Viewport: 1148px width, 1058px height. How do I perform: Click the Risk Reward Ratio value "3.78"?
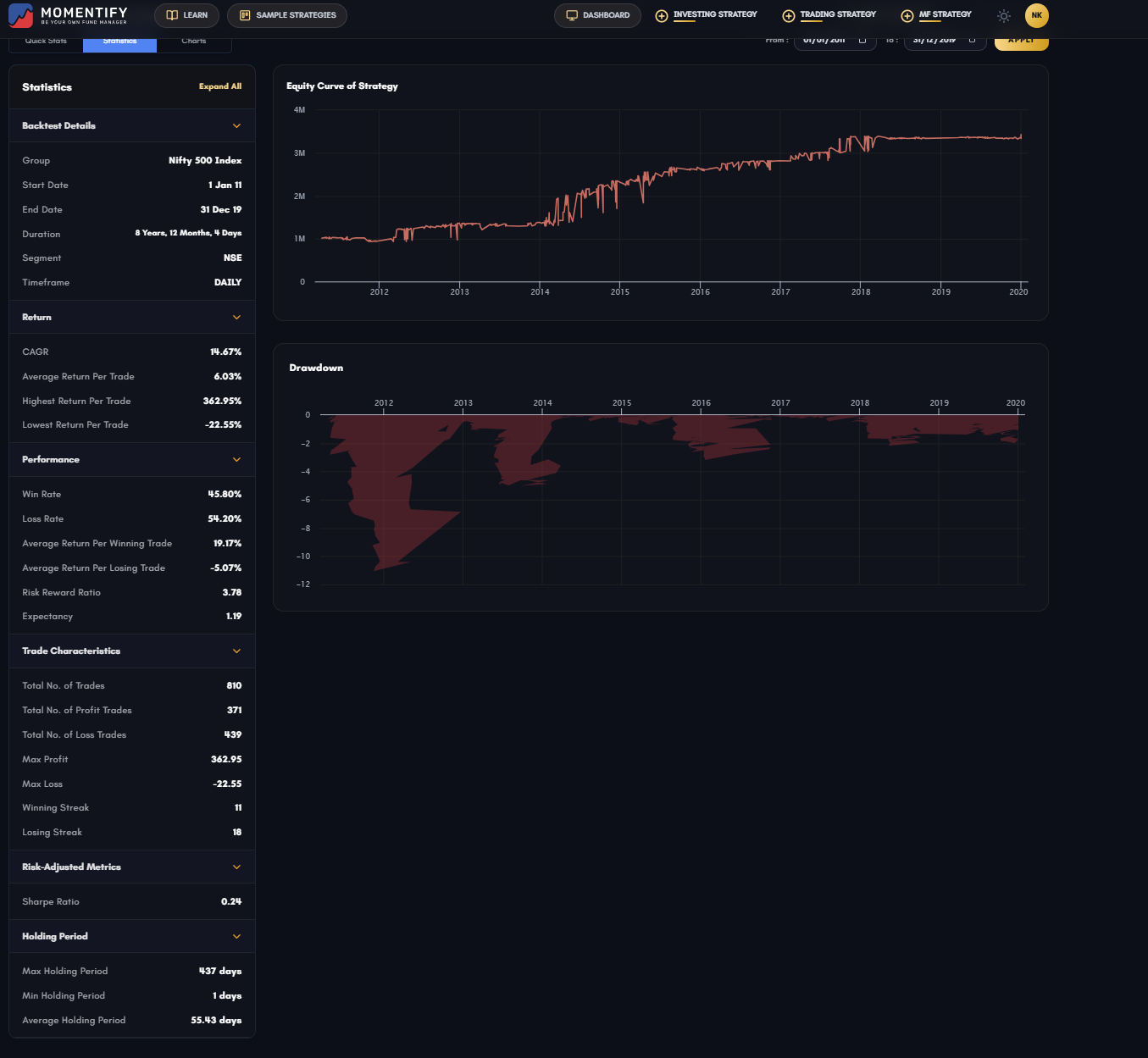(x=232, y=592)
